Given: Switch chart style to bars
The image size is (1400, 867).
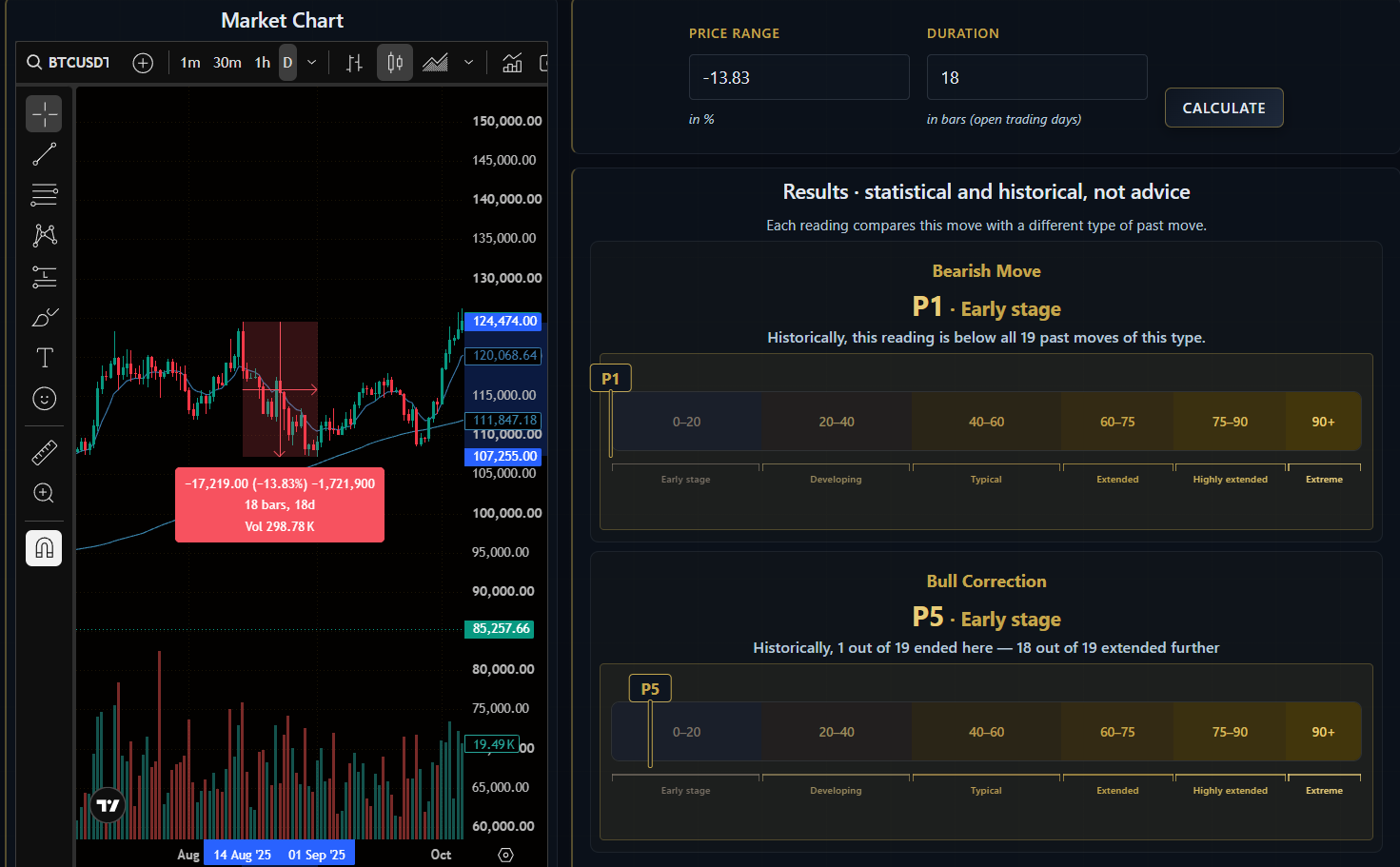Looking at the screenshot, I should (x=354, y=63).
